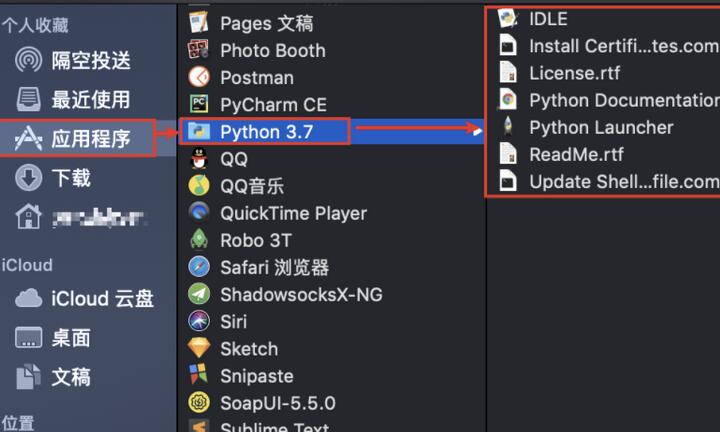
Task: Click the Desktop (桌面) sidebar icon
Action: 28,338
